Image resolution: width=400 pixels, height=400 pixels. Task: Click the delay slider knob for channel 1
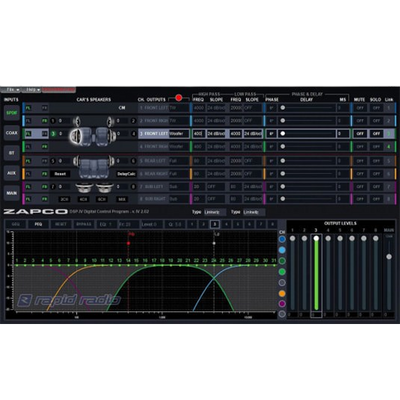pos(283,108)
